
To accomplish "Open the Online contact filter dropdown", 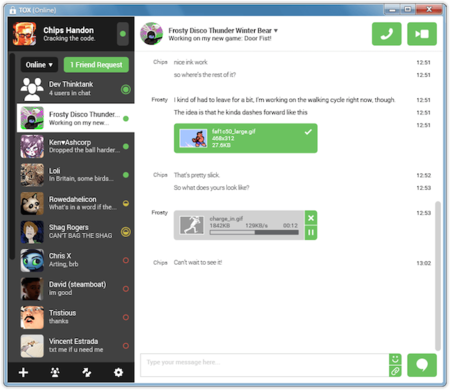I will pyautogui.click(x=39, y=65).
